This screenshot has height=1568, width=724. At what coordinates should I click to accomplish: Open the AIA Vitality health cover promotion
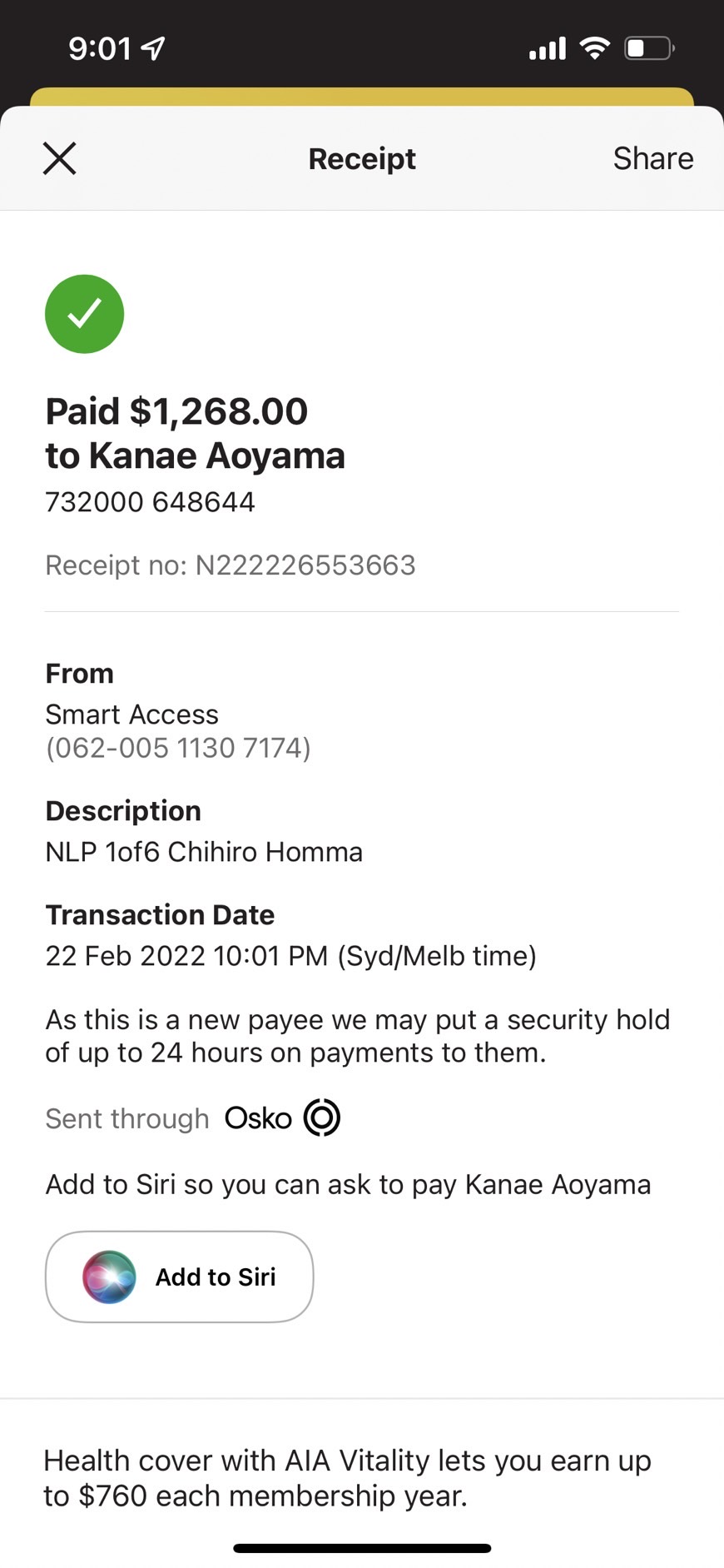[x=347, y=1478]
